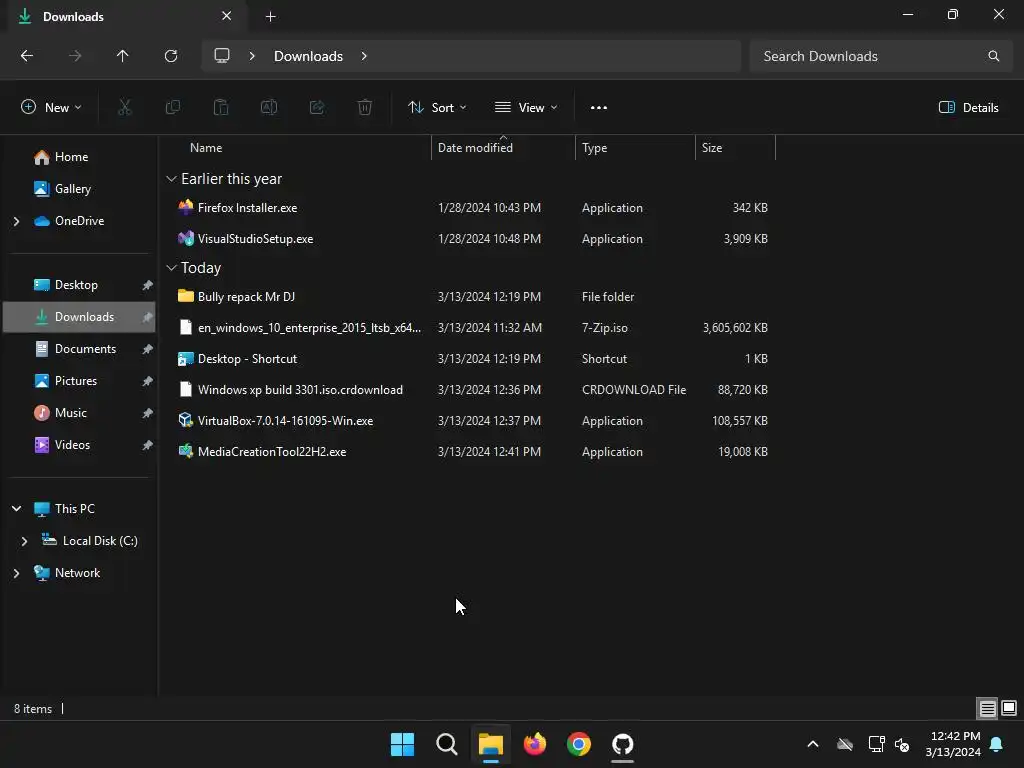
Task: Click in the Search Downloads field
Action: point(880,56)
